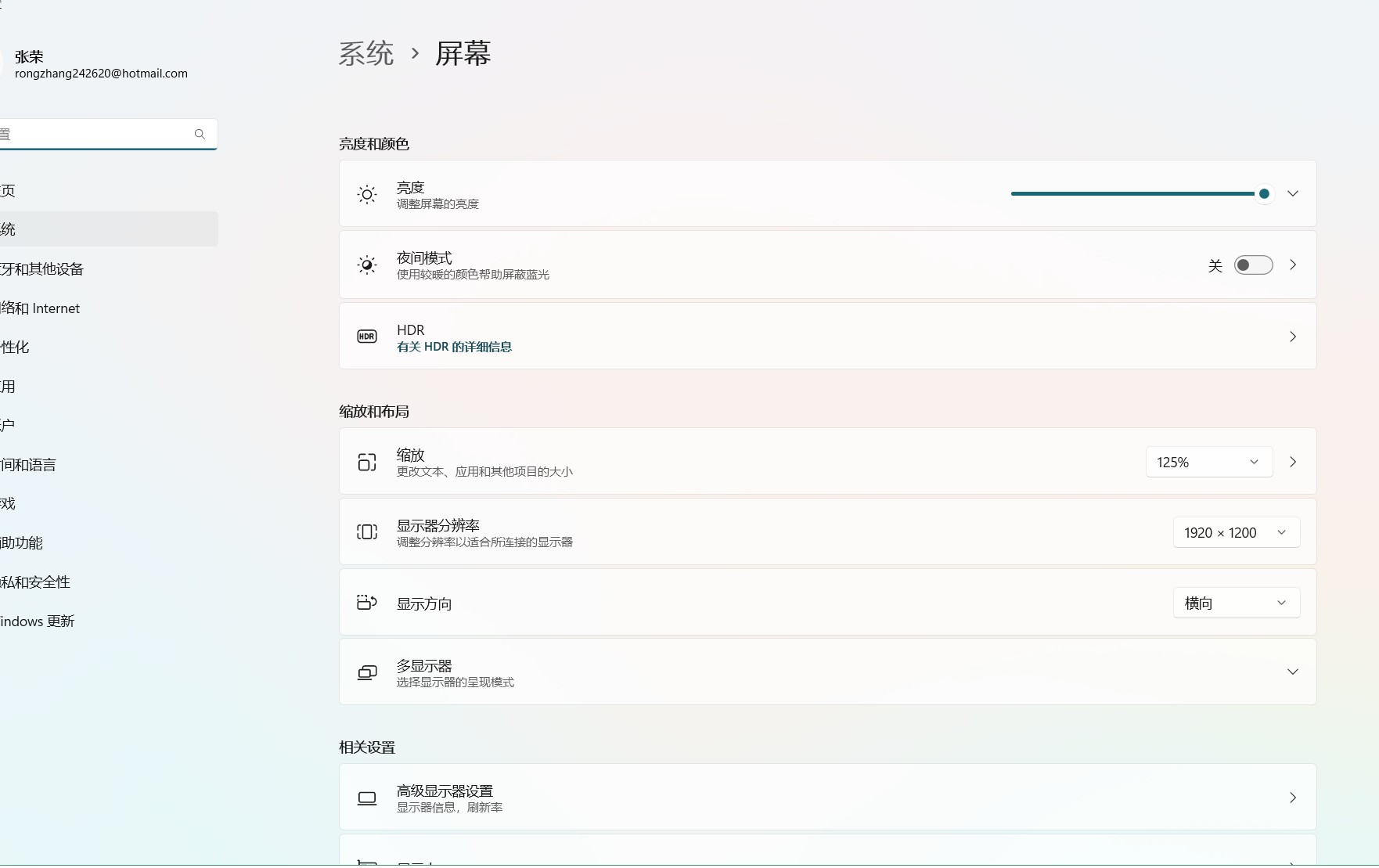
Task: Open the 1920 × 1200 resolution dropdown
Action: [x=1236, y=533]
